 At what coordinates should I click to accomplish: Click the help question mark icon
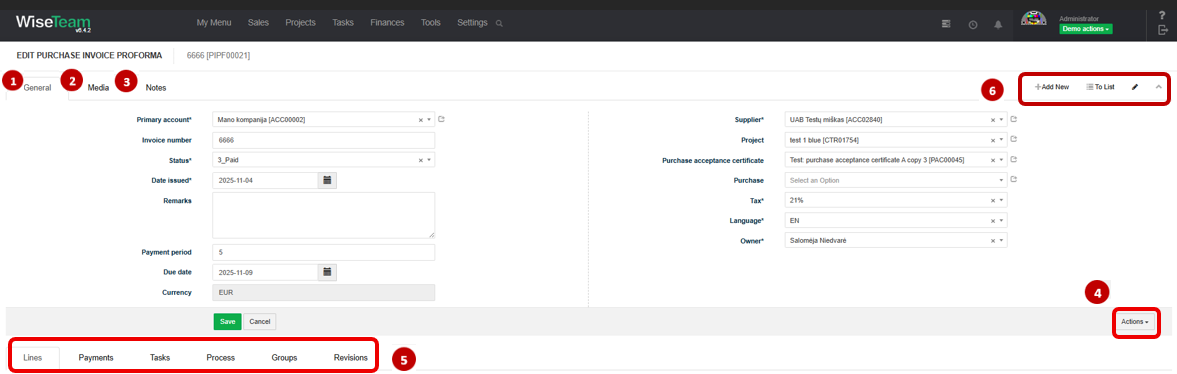pyautogui.click(x=1162, y=15)
